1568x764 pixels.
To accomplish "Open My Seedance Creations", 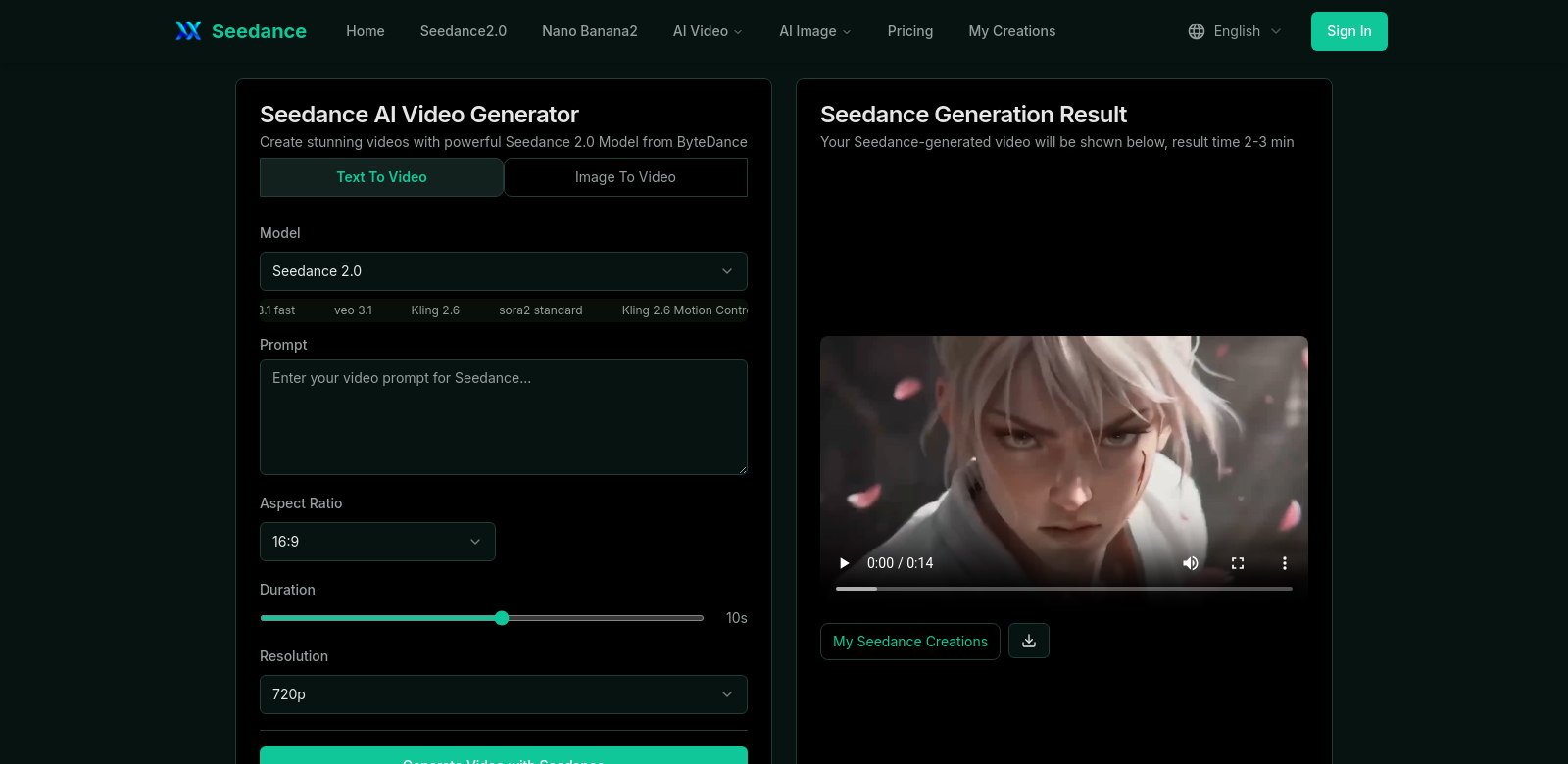I will pos(910,642).
